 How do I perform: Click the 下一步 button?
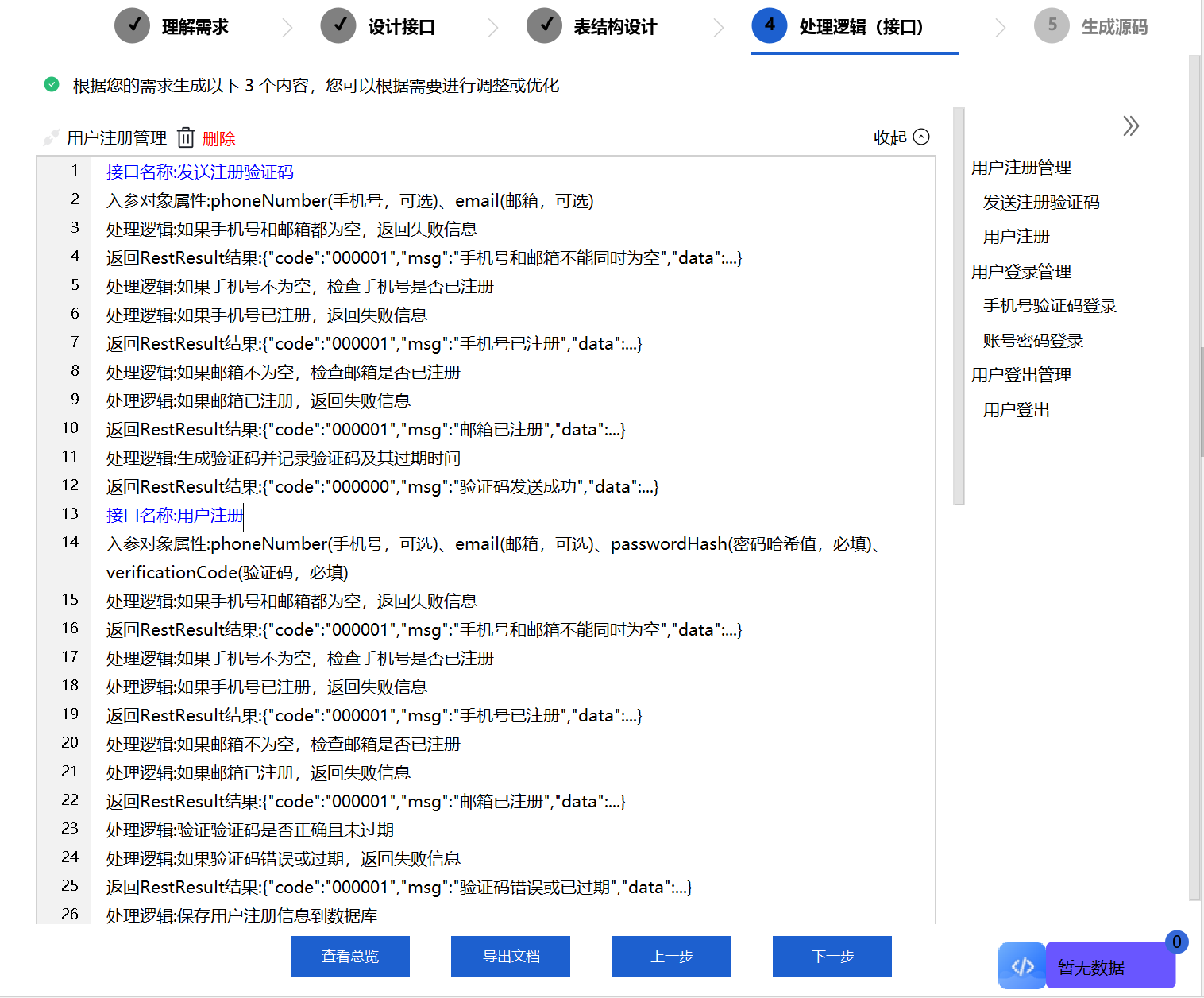click(x=832, y=956)
